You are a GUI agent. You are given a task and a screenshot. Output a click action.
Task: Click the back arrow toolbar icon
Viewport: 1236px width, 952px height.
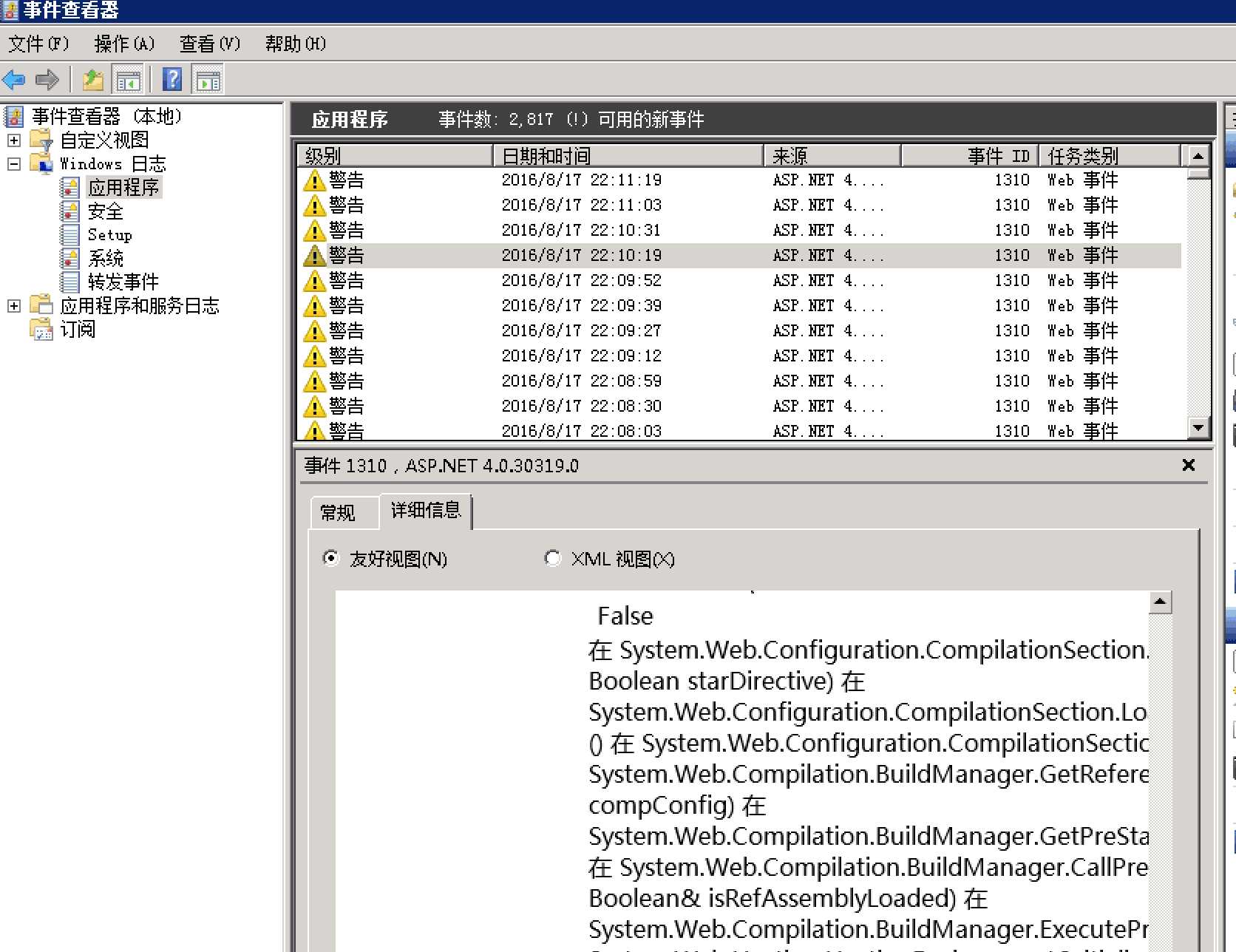(15, 79)
